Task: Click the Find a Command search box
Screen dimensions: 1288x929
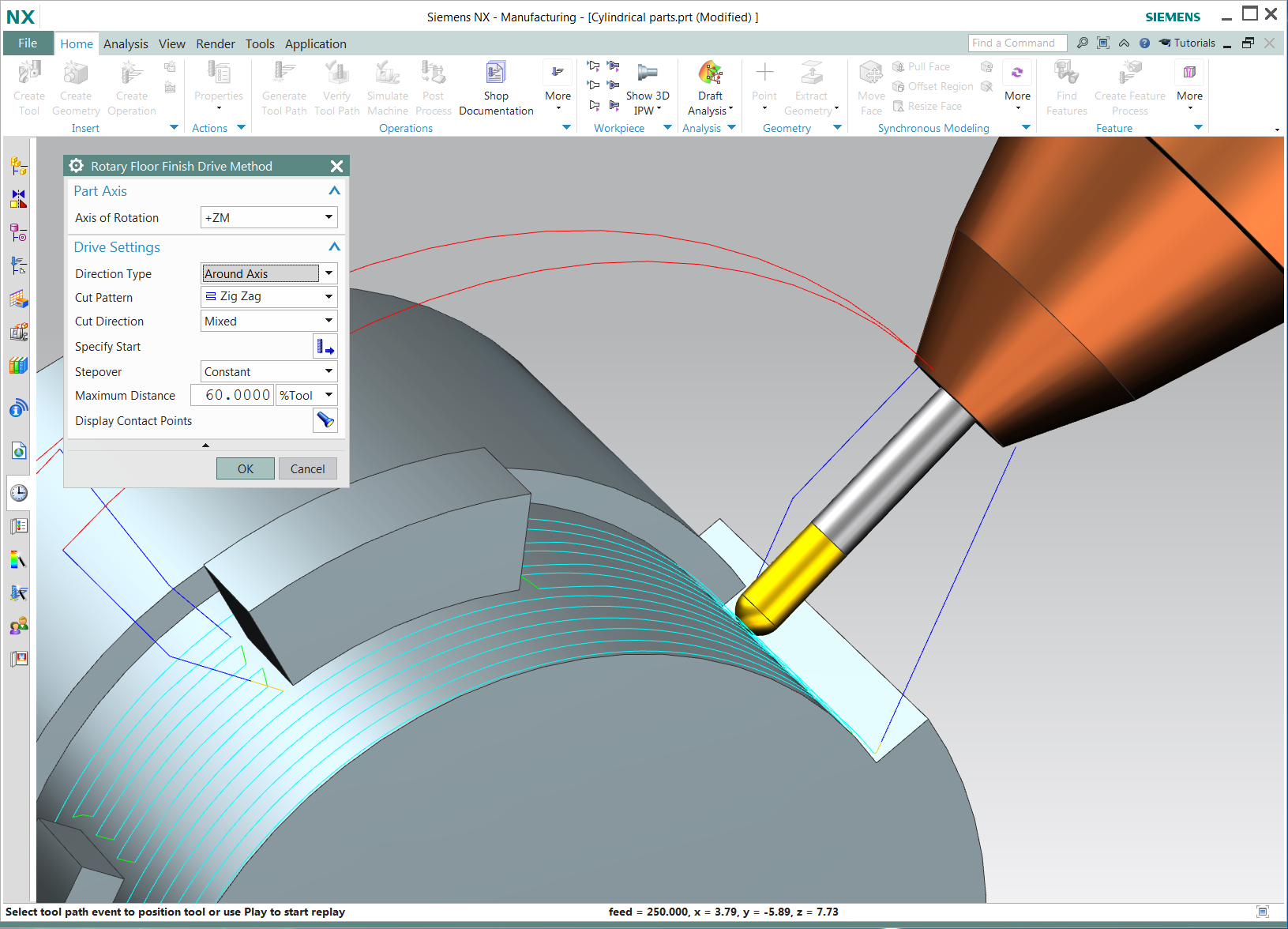Action: tap(1017, 43)
